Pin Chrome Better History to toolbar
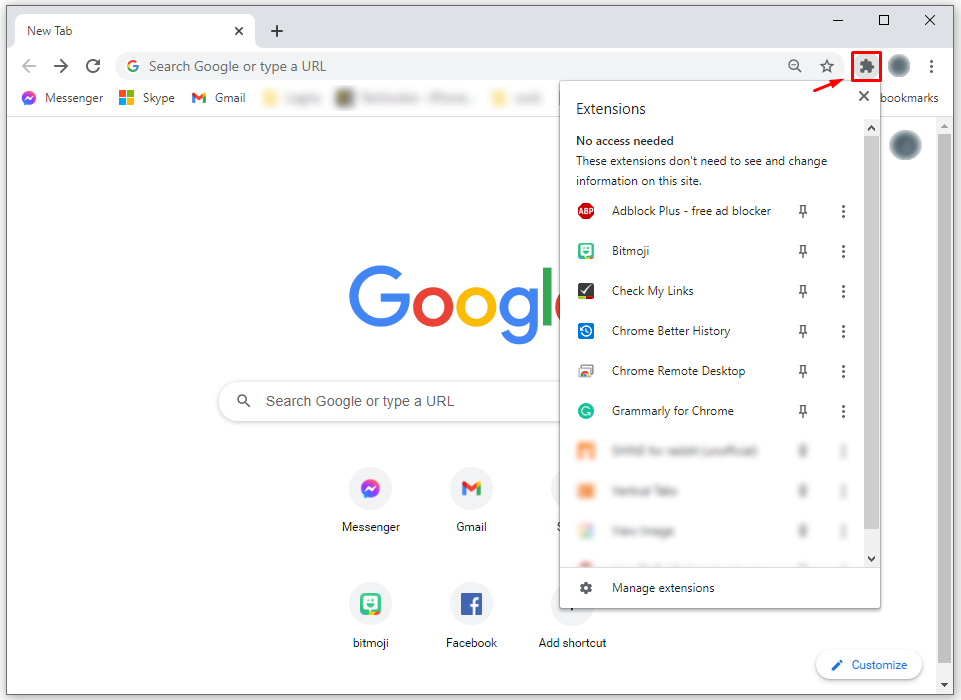 tap(802, 331)
